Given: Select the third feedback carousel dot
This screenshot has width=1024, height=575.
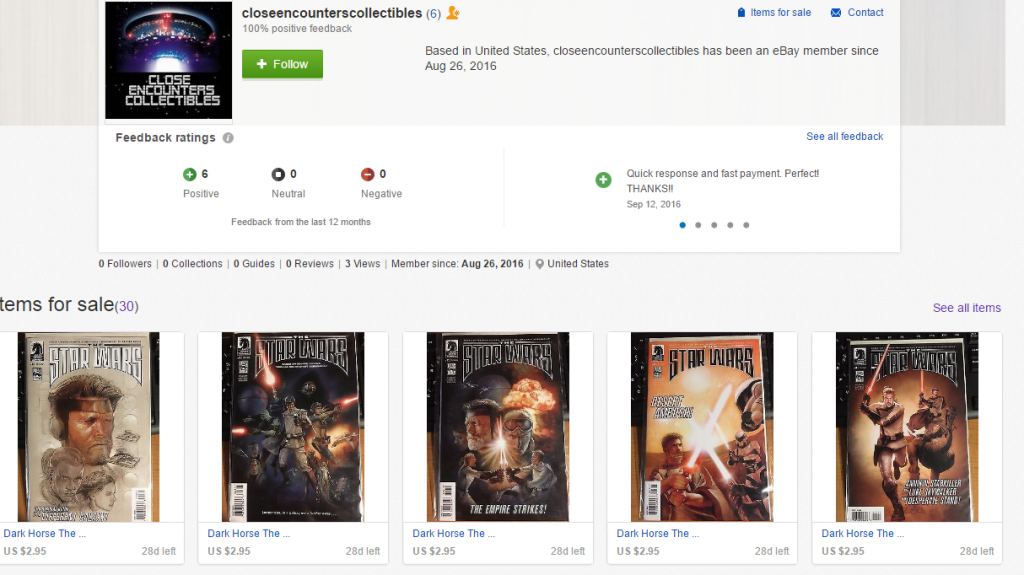Looking at the screenshot, I should 714,225.
